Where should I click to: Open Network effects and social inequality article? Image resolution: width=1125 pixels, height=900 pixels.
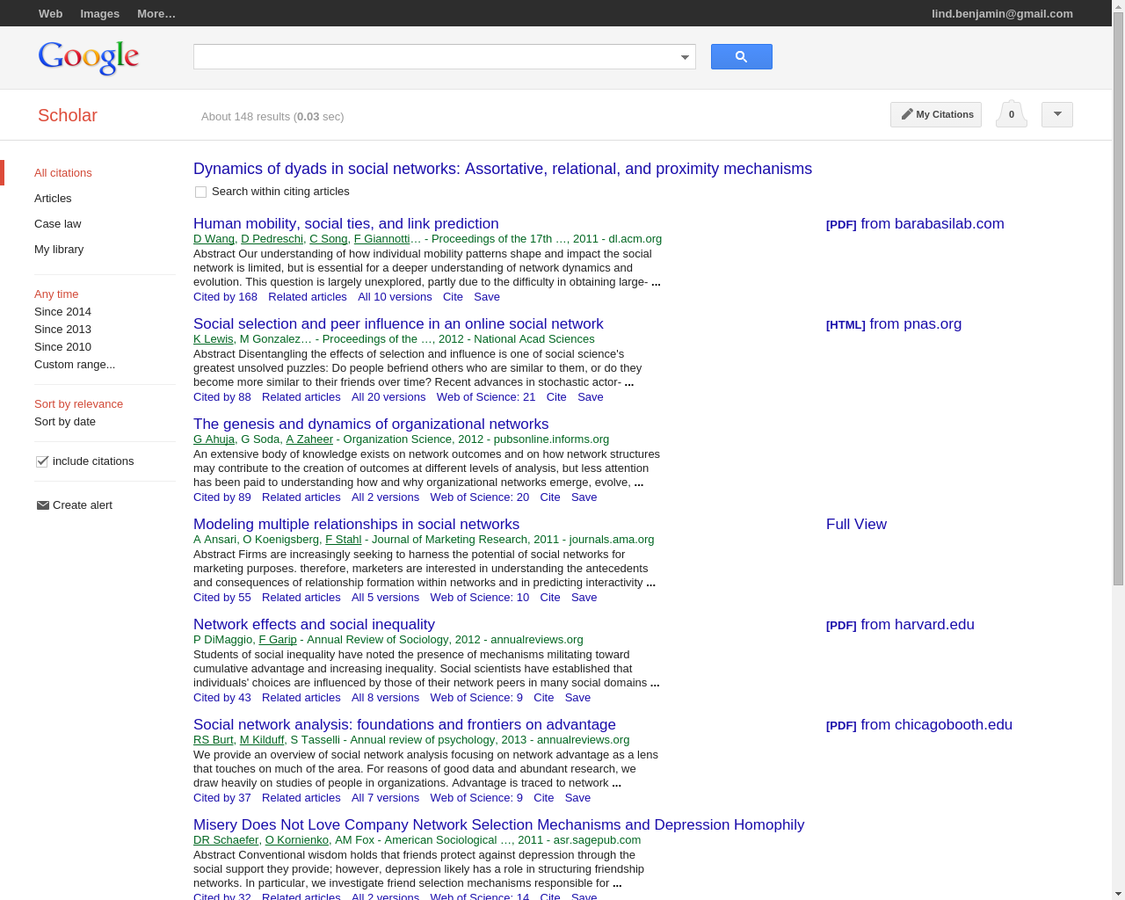[314, 624]
